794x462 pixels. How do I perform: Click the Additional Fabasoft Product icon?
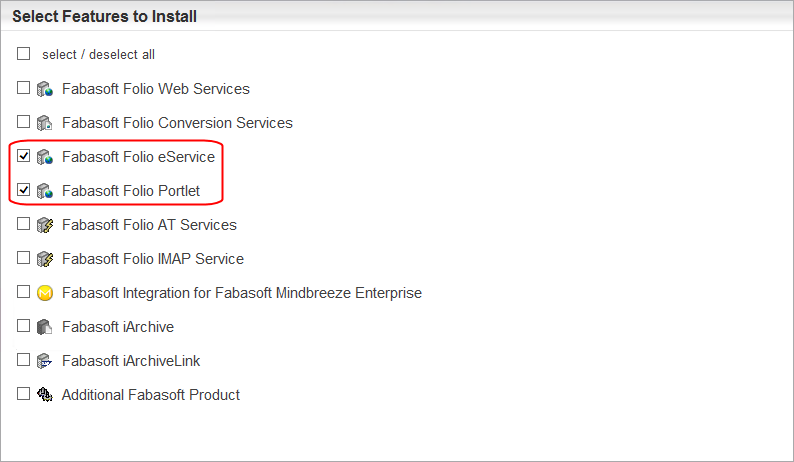[x=44, y=395]
